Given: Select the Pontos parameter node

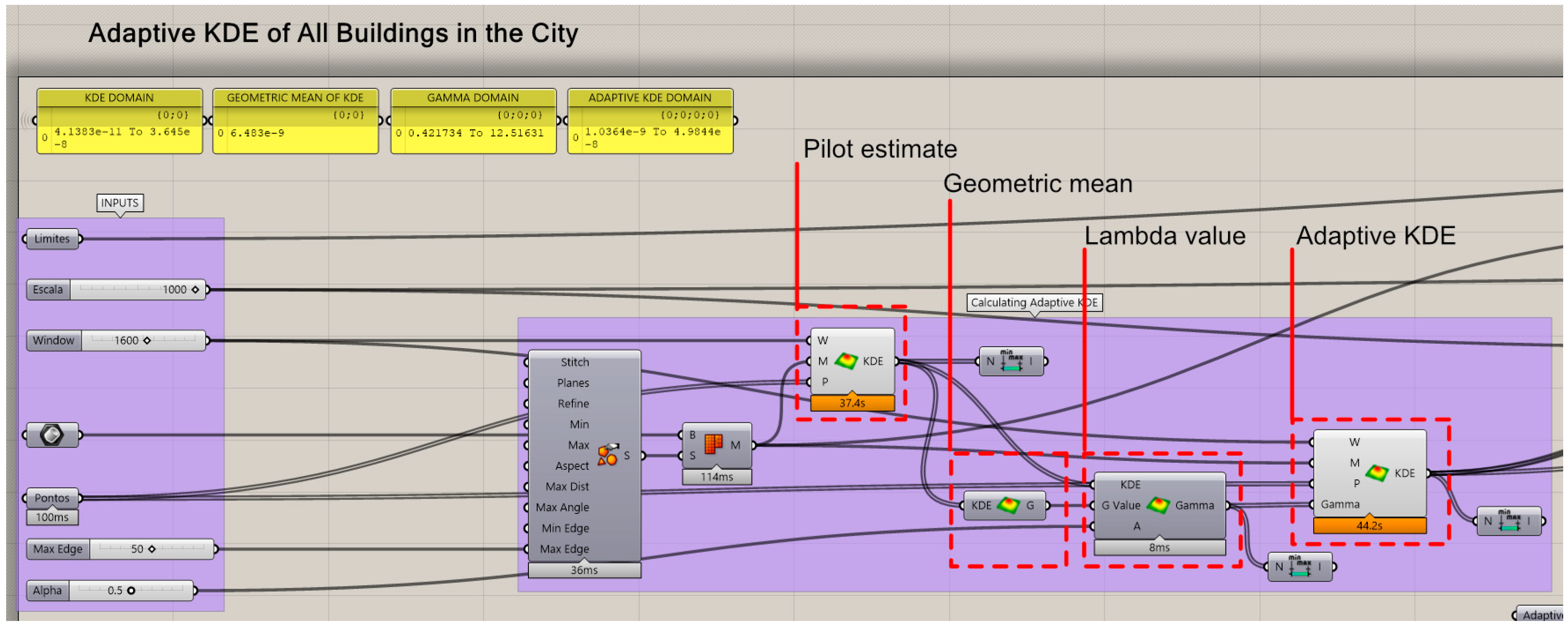Looking at the screenshot, I should 52,498.
